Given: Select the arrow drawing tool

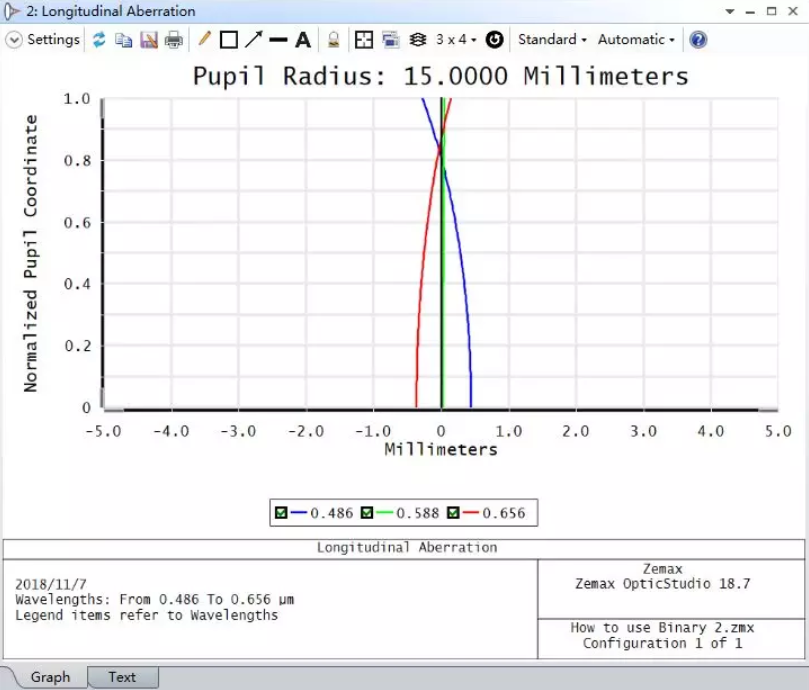Looking at the screenshot, I should point(254,40).
